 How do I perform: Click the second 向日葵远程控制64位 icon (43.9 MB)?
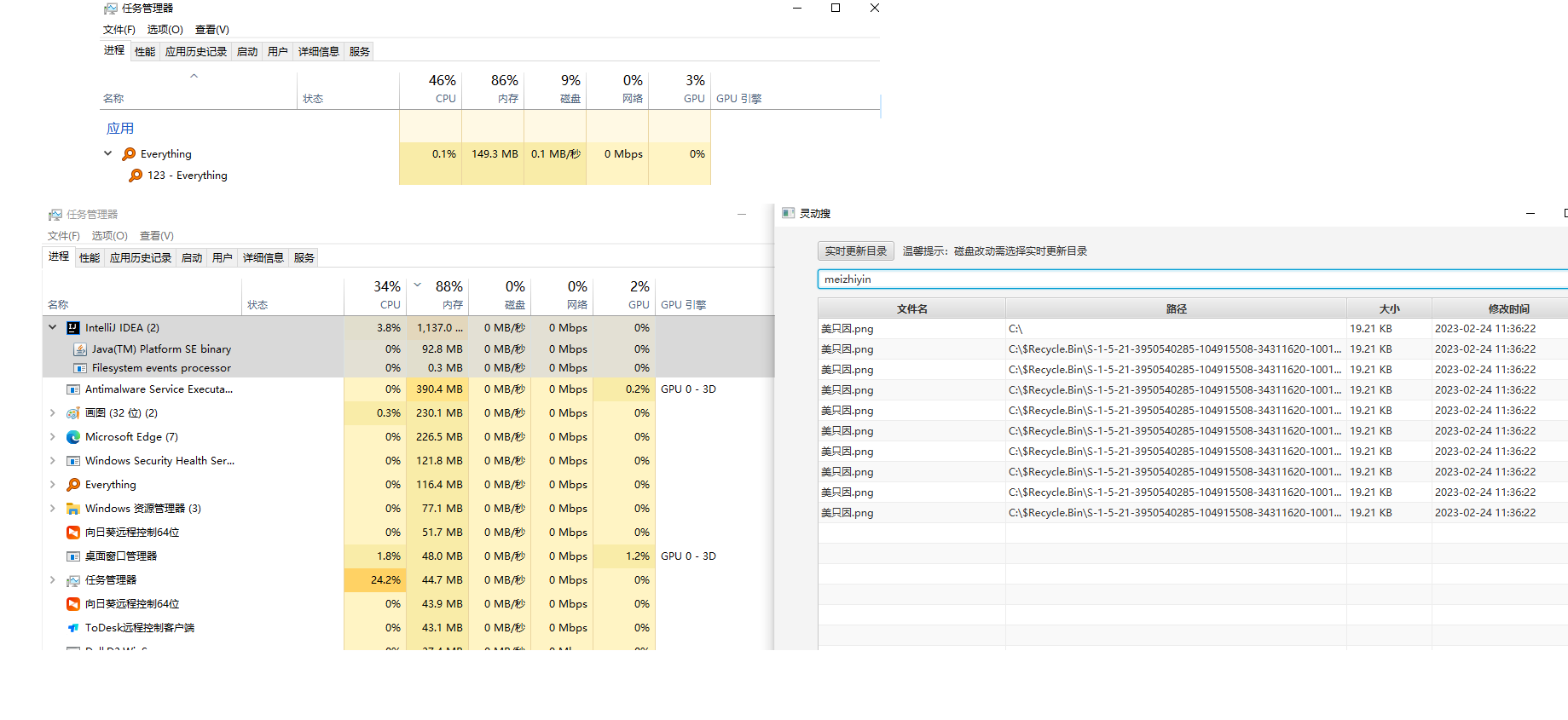[73, 604]
